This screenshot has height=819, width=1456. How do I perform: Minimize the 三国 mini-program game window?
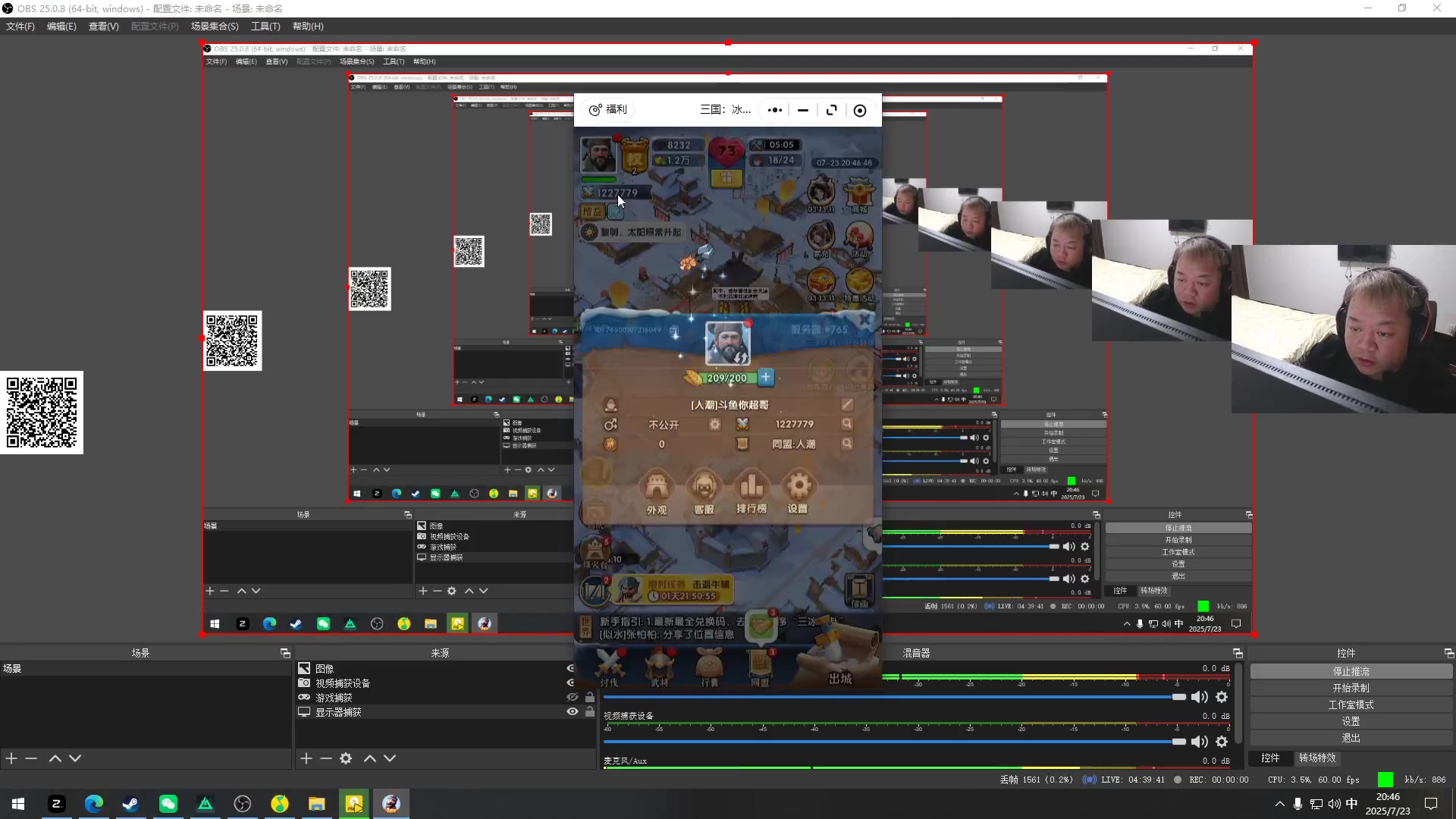[803, 110]
